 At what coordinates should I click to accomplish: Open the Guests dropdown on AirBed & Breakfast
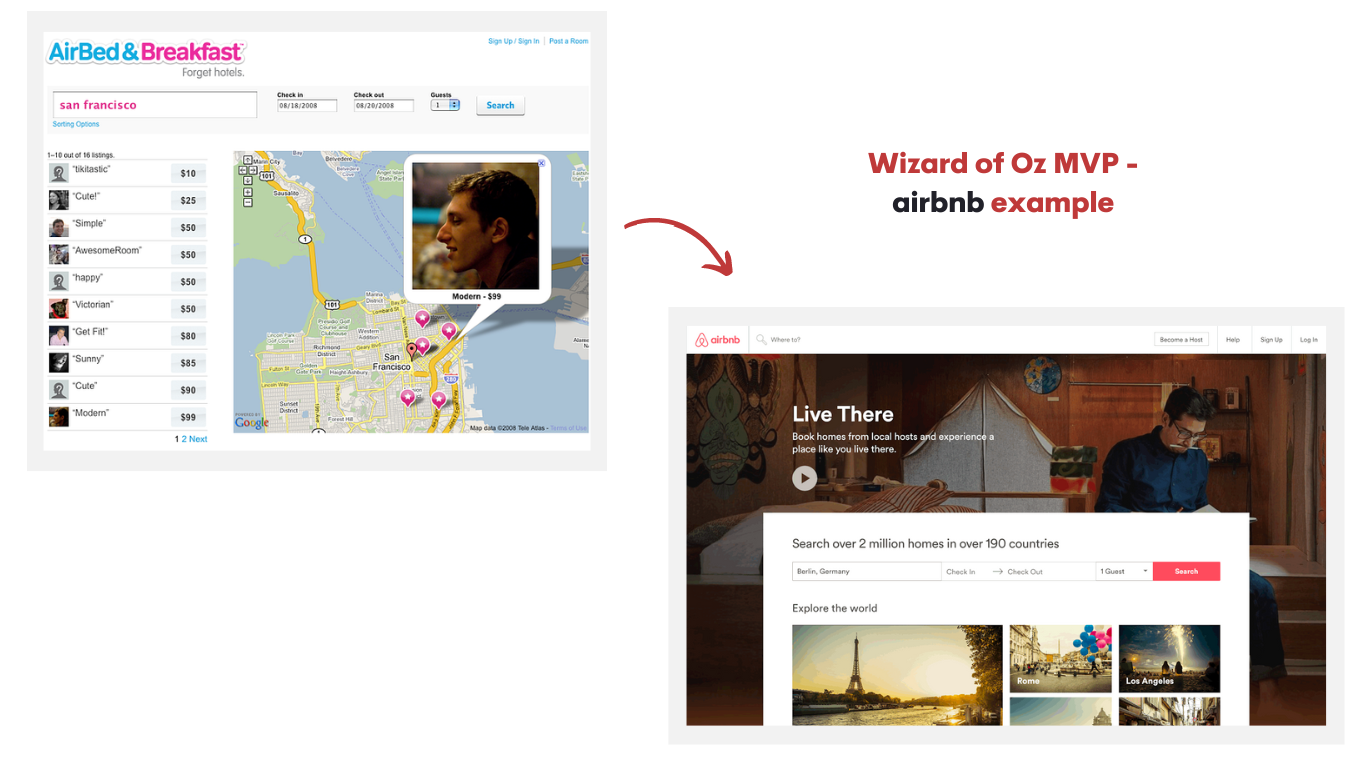click(x=445, y=105)
